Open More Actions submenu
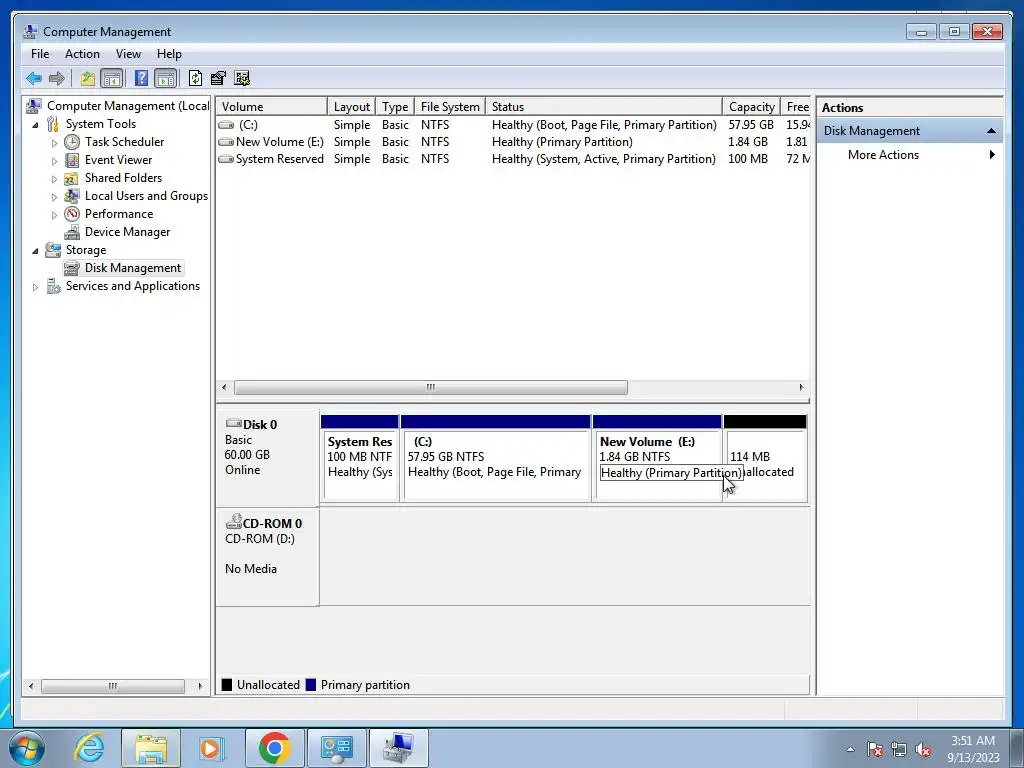1024x768 pixels. (x=910, y=155)
